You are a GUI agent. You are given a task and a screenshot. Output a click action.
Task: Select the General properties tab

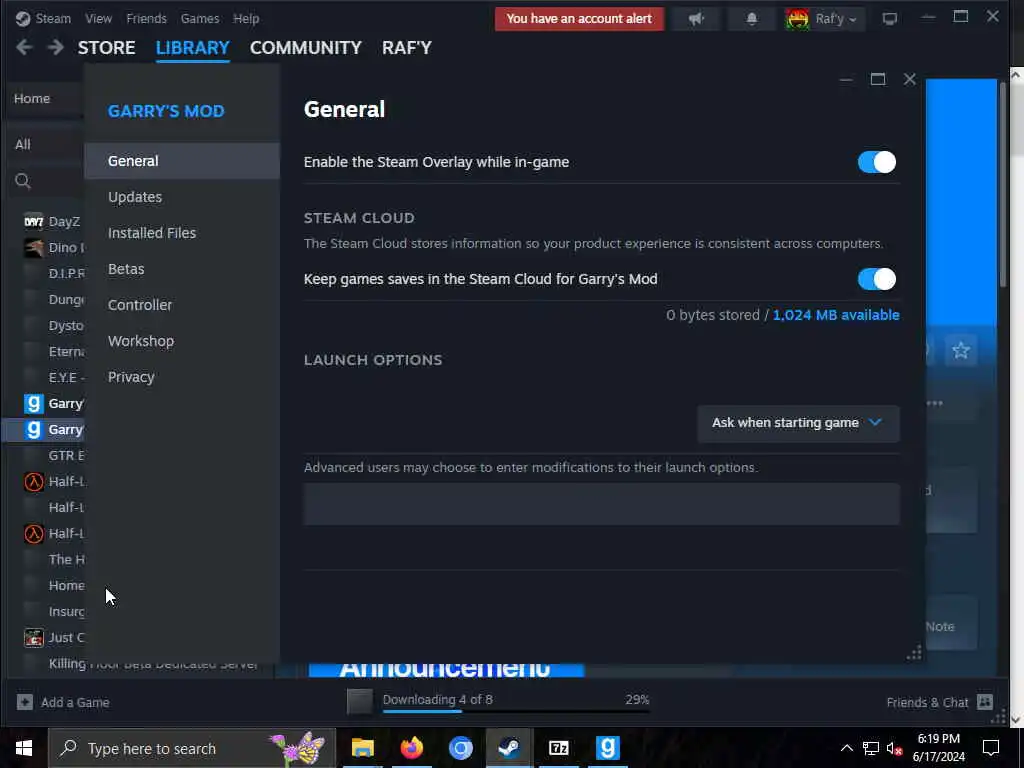182,161
